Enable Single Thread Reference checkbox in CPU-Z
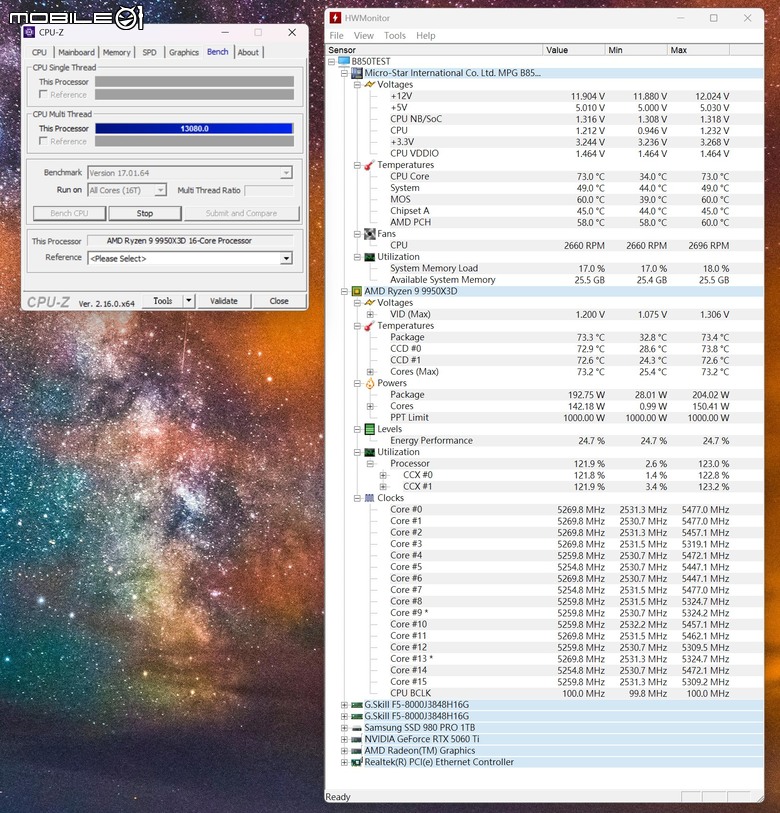 [44, 94]
